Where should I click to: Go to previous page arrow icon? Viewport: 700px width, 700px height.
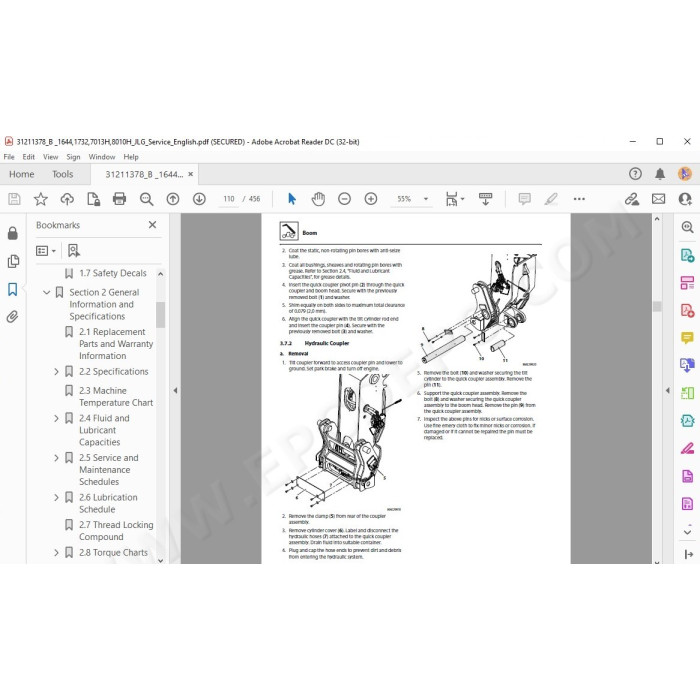[173, 199]
